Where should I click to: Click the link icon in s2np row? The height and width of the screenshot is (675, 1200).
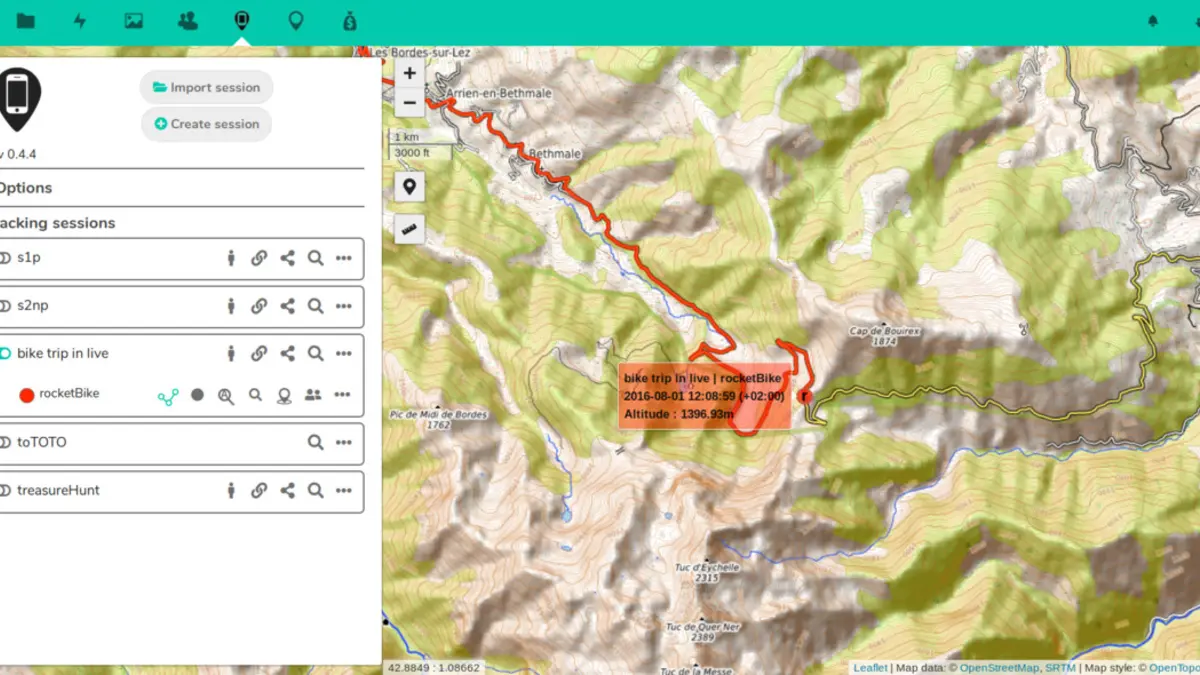(259, 306)
